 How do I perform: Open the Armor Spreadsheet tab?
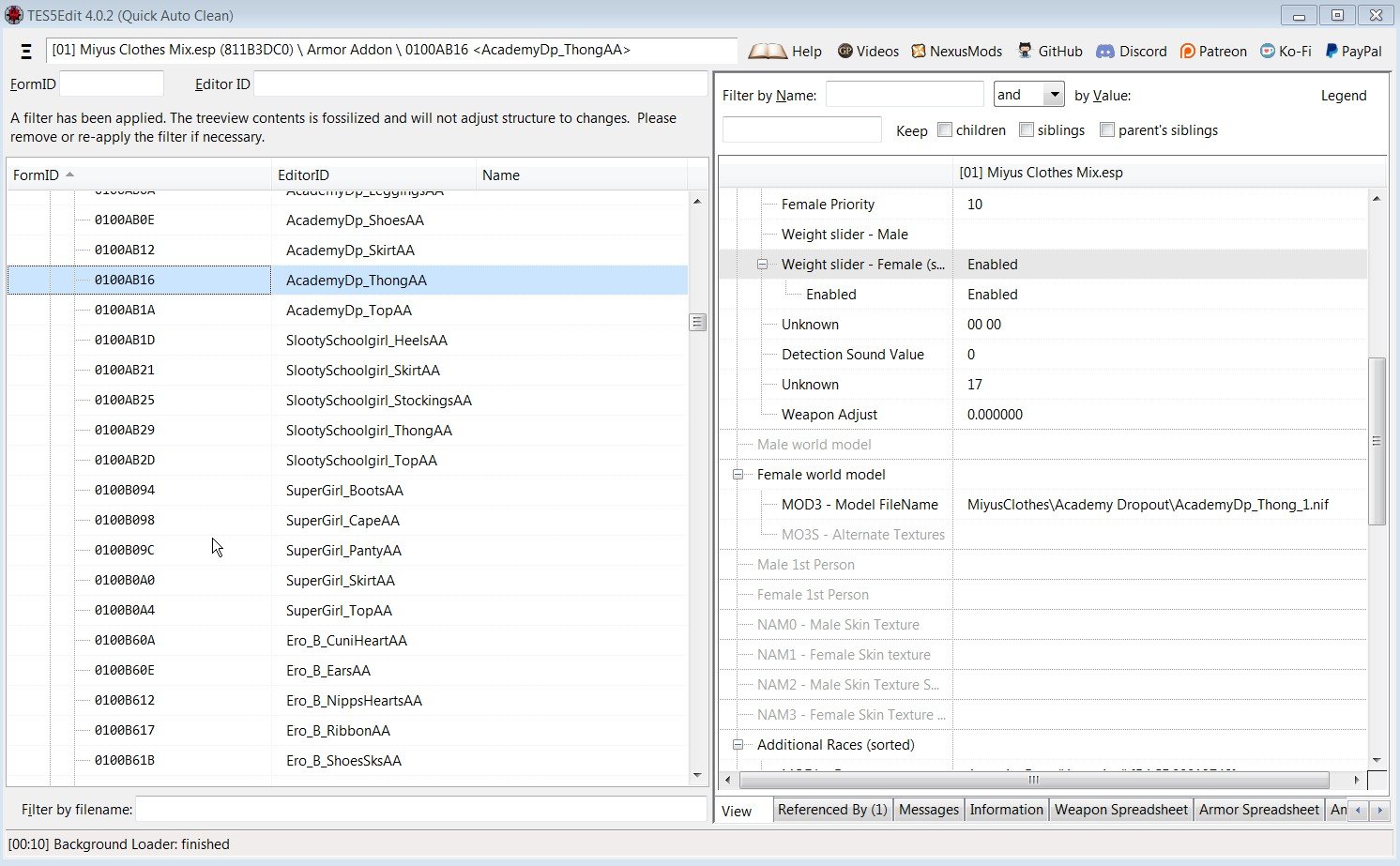(1258, 810)
